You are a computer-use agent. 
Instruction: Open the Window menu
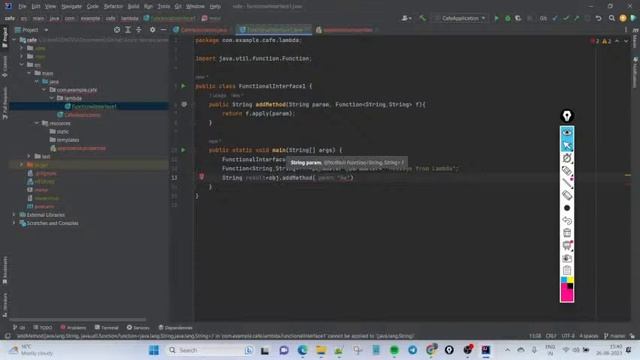click(x=195, y=7)
